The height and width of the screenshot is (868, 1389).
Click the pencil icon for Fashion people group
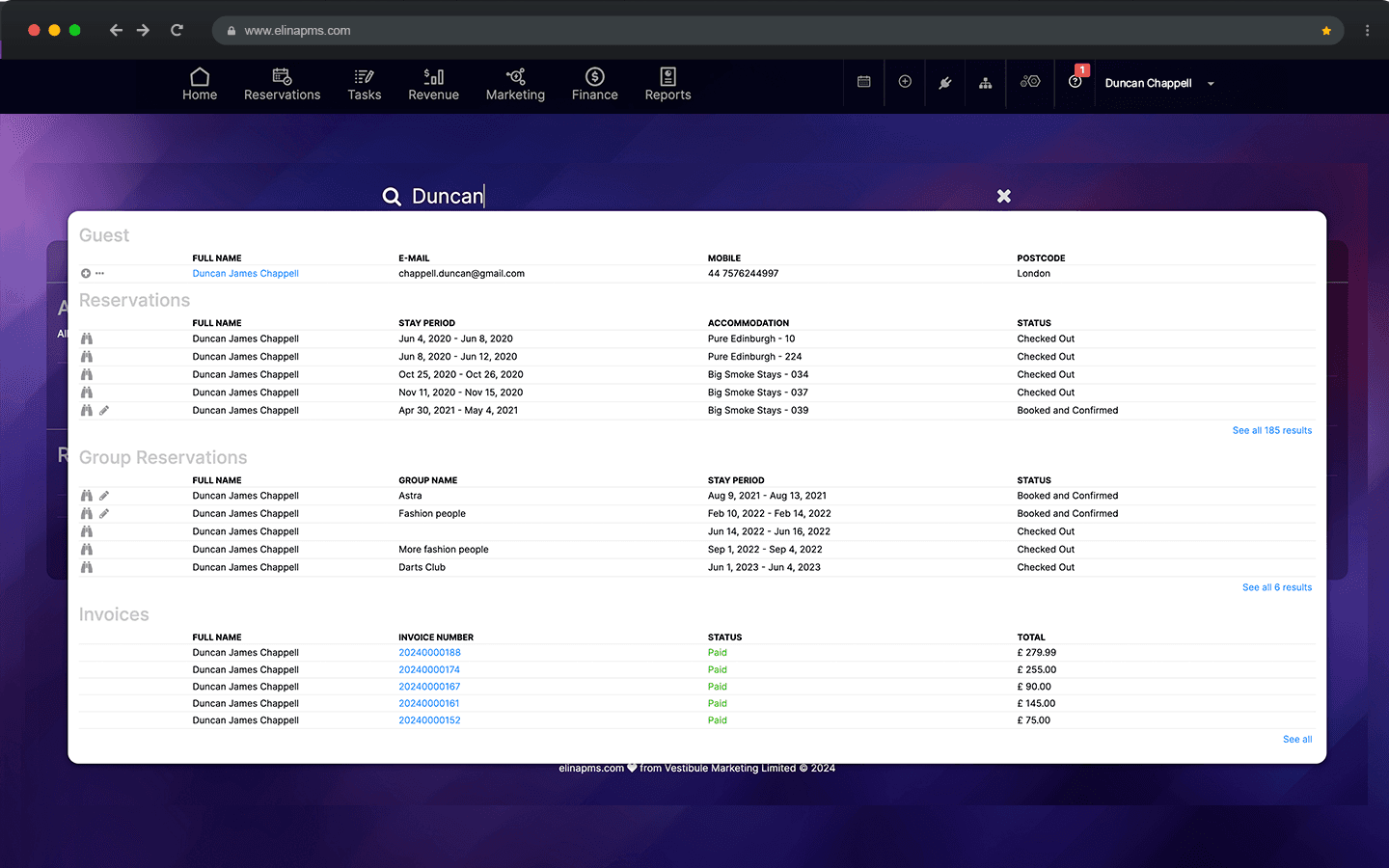104,514
